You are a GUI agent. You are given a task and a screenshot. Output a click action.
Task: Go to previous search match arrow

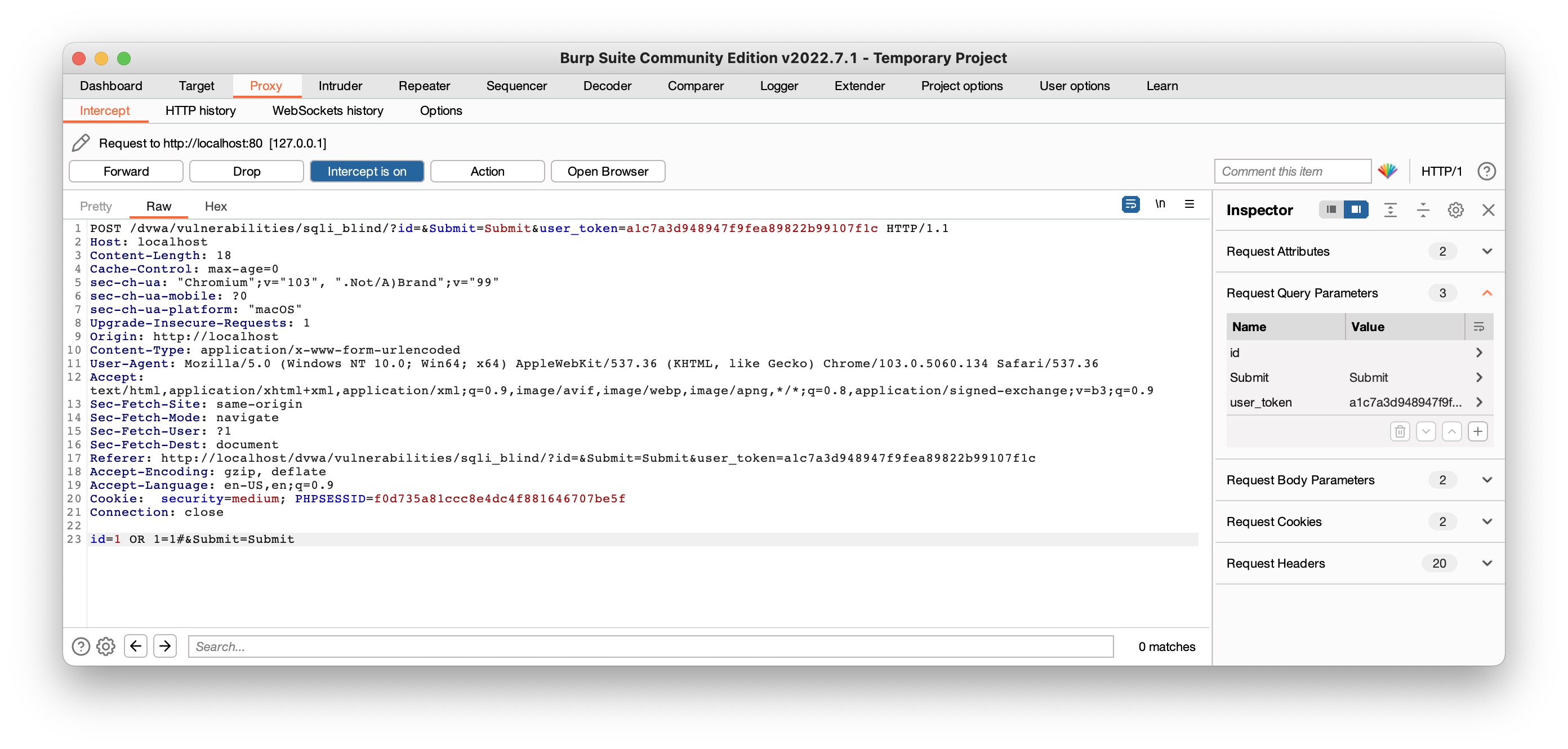[x=136, y=645]
